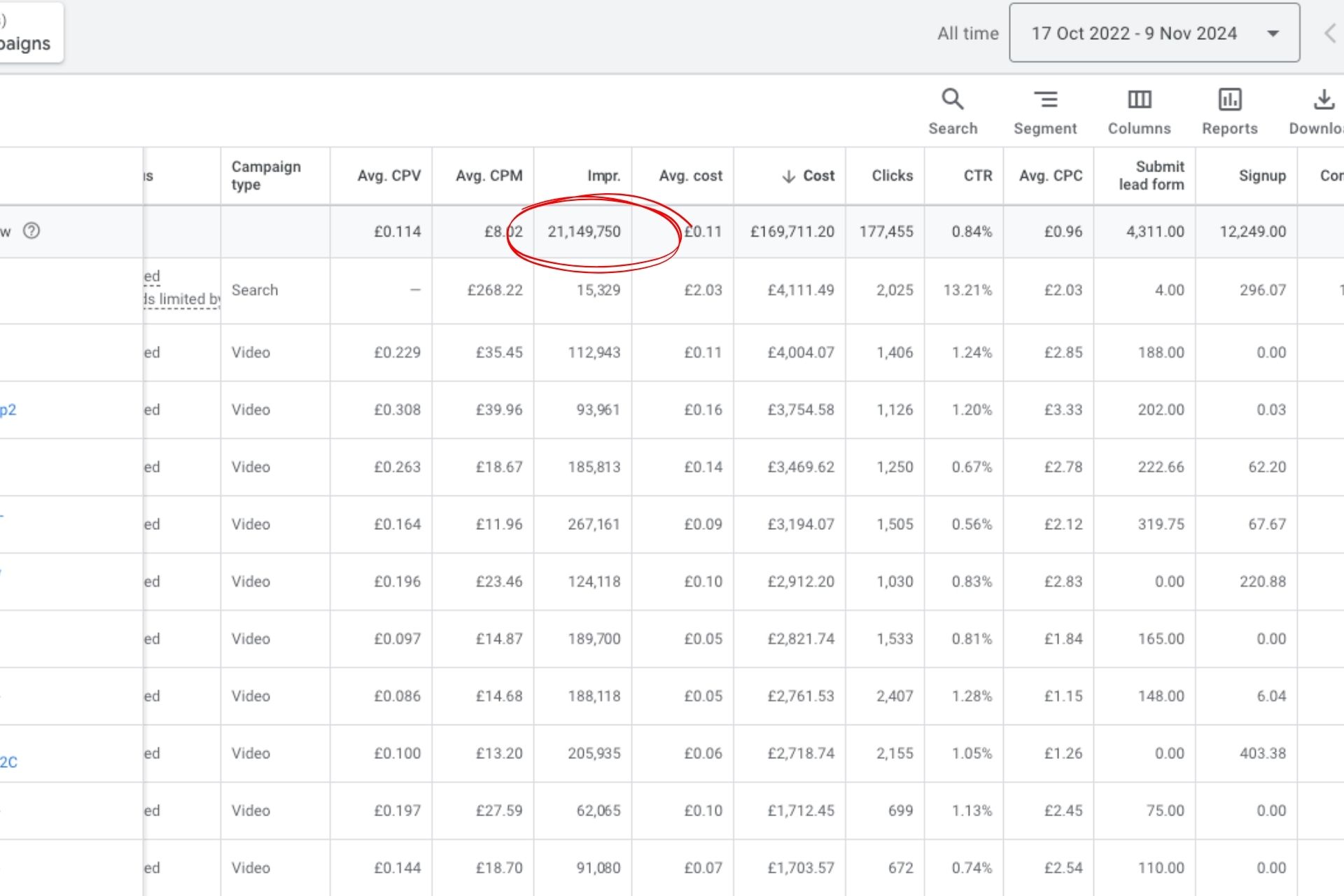Viewport: 1344px width, 896px height.
Task: Click the Submit lead form header
Action: (x=1151, y=176)
